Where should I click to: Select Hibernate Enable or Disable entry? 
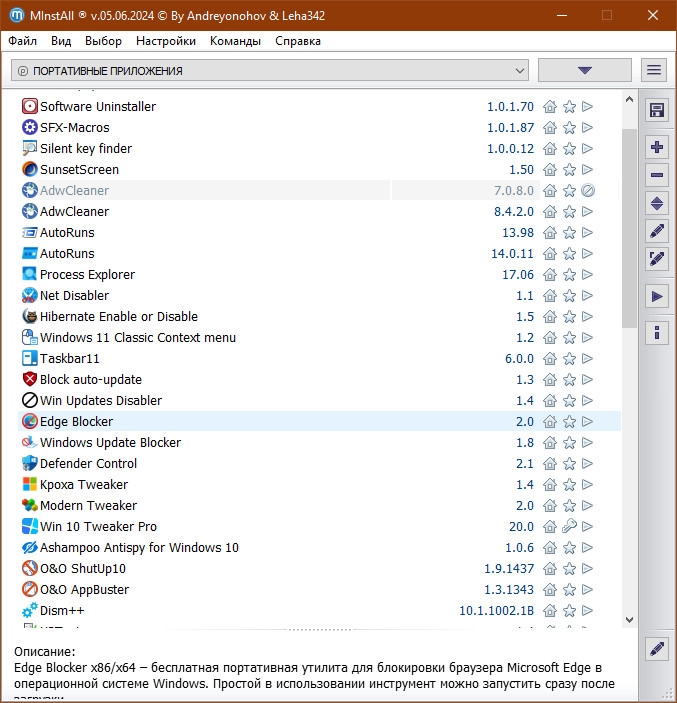click(x=319, y=317)
